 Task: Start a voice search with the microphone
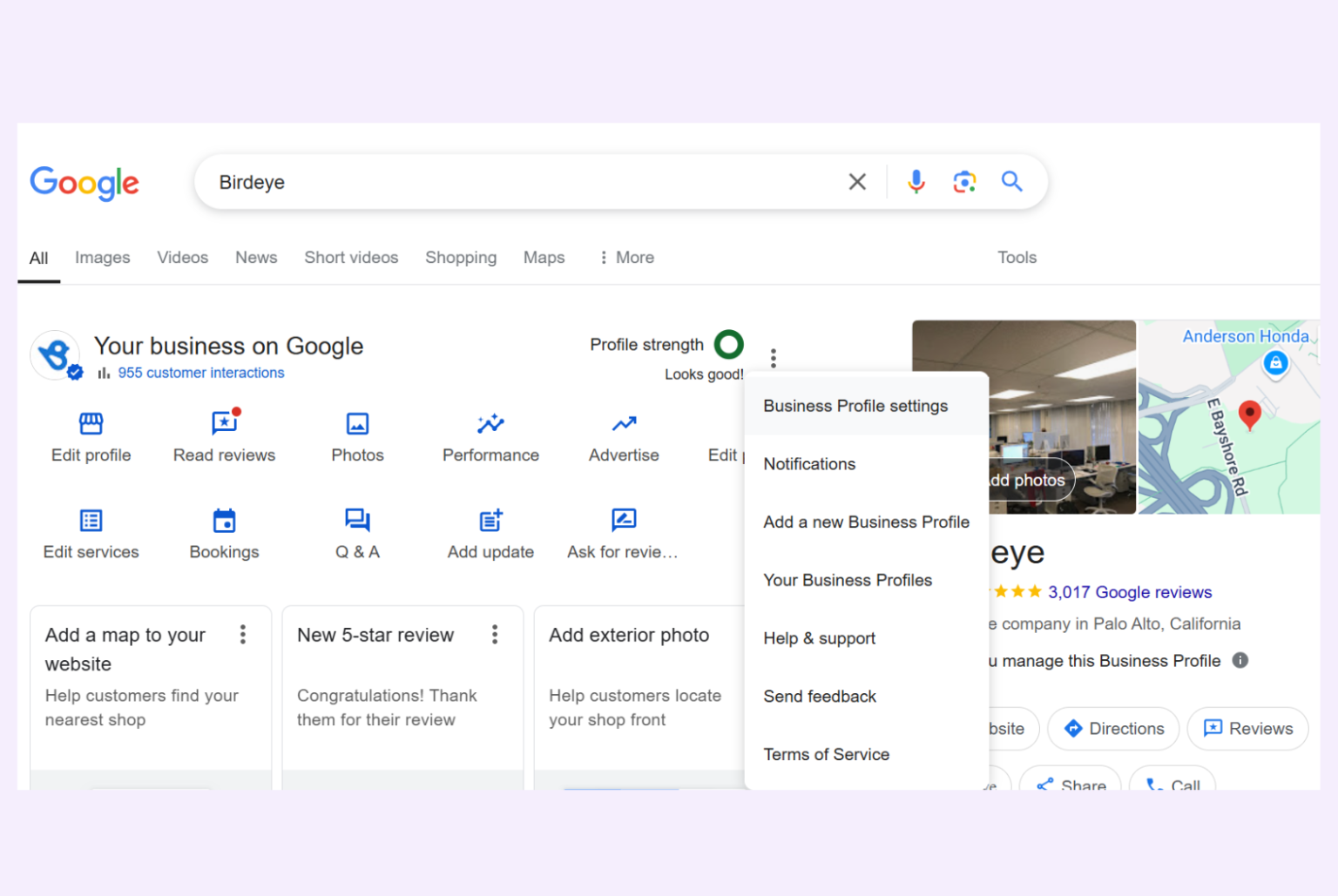pos(916,181)
